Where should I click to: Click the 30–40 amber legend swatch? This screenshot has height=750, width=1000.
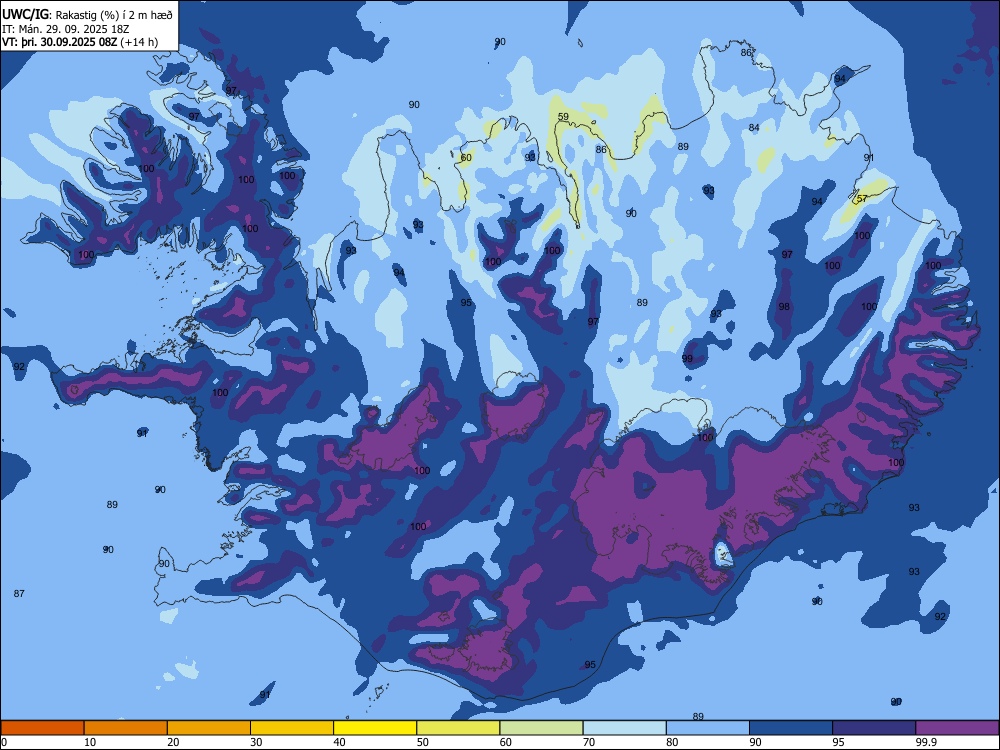292,728
